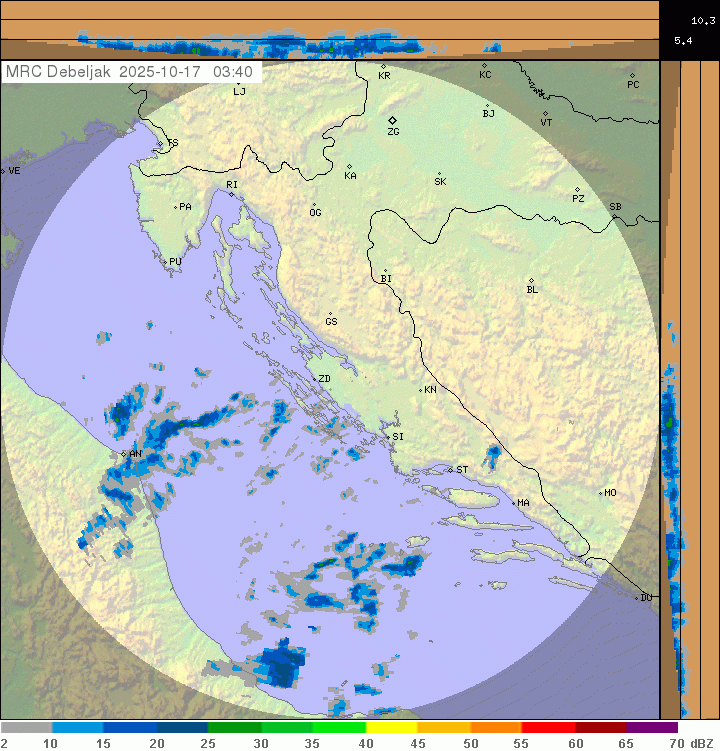The image size is (720, 751).
Task: Click the ST city marker
Action: point(450,469)
